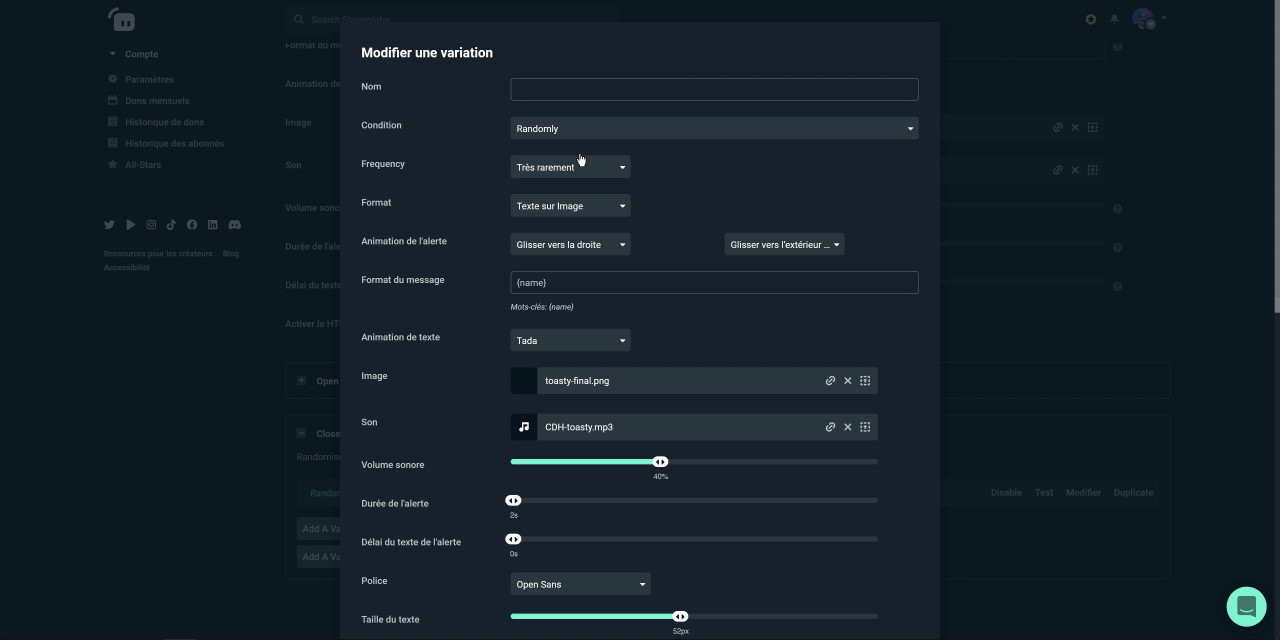This screenshot has height=640, width=1280.
Task: Remove the CDH-toasty.mp3 sound file
Action: pyautogui.click(x=848, y=427)
